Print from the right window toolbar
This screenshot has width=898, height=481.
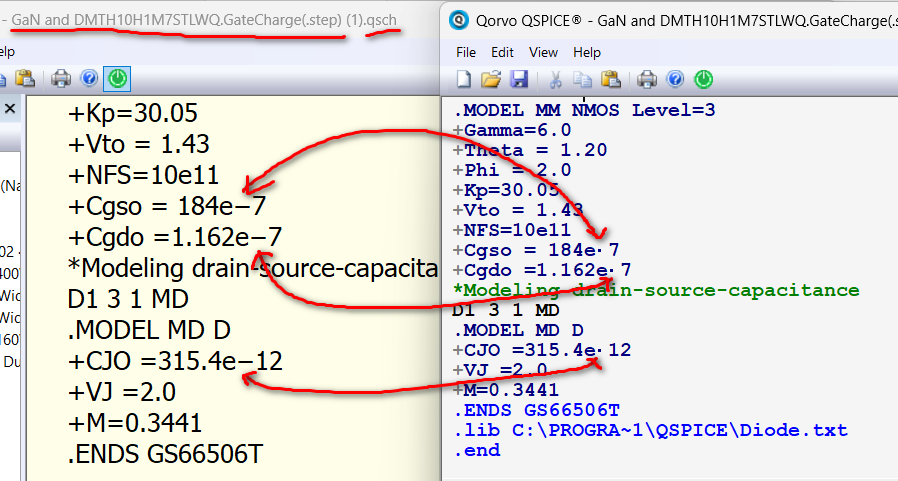648,79
